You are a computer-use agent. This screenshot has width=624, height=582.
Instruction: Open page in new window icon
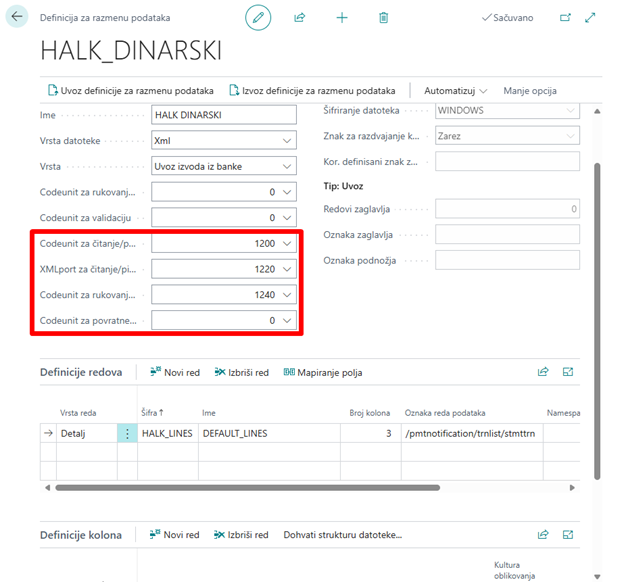[565, 18]
